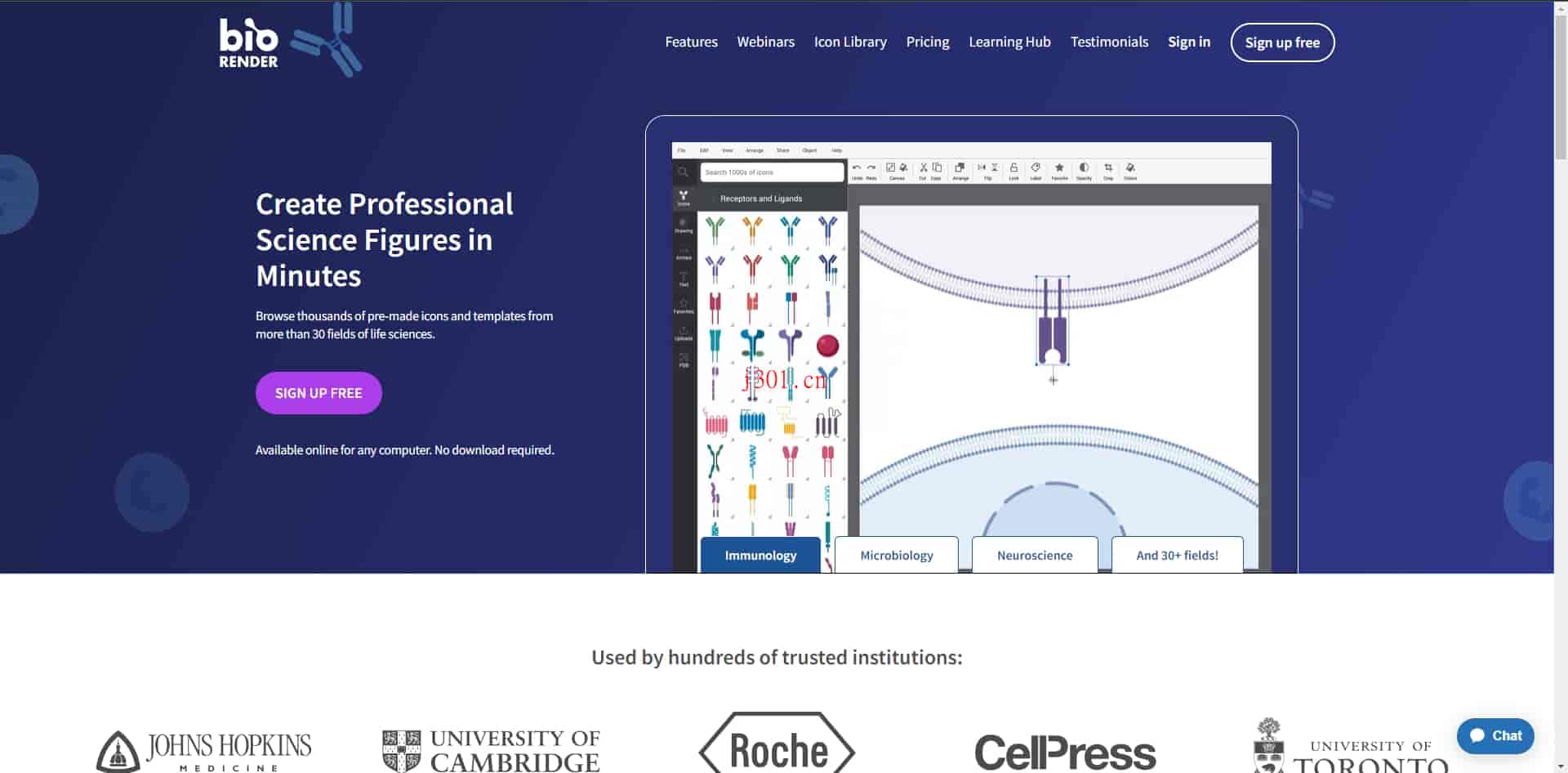The image size is (1568, 773).
Task: Select the purple receptor on the canvas
Action: 1052,321
